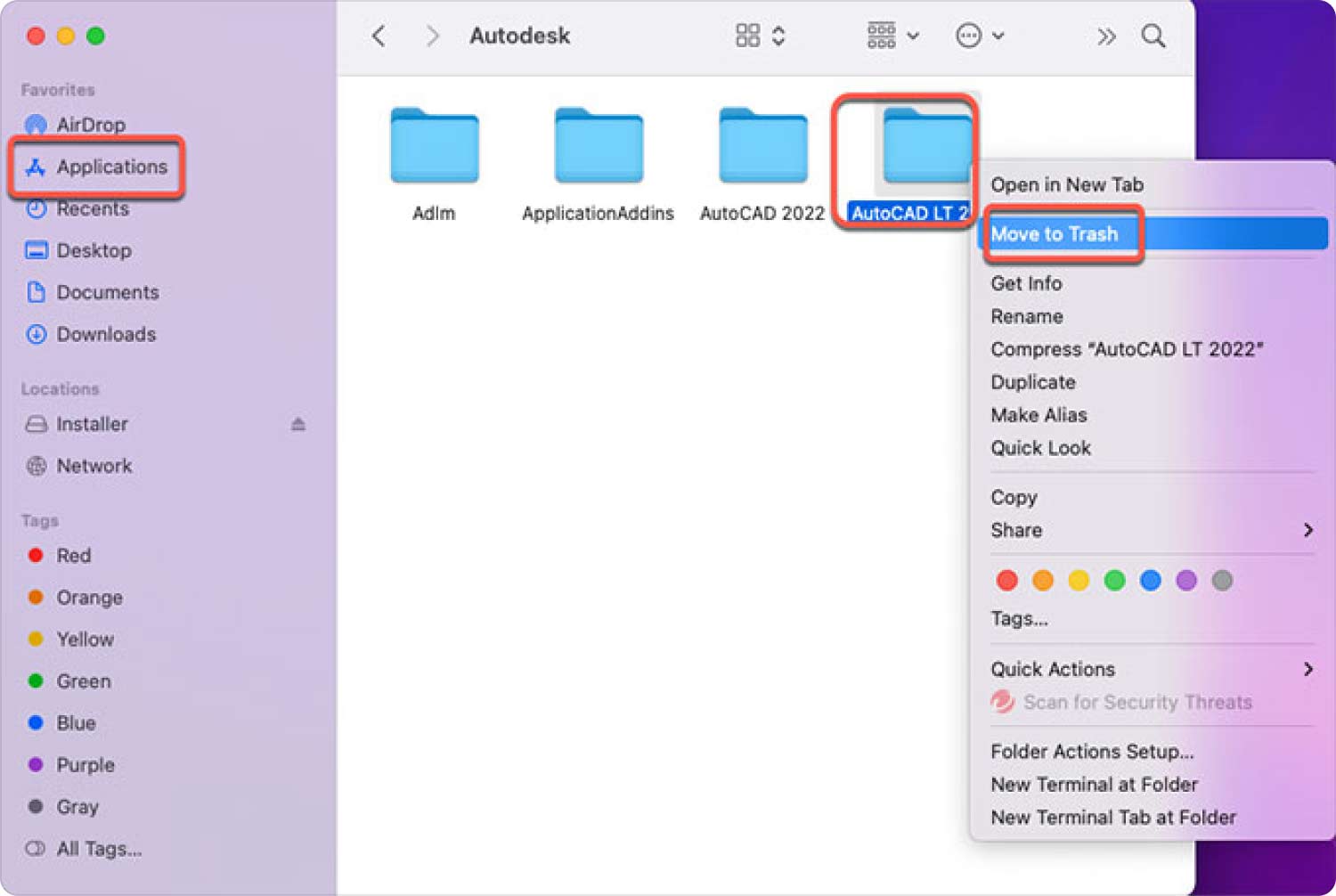
Task: Apply the green tag color dot
Action: 1114,581
